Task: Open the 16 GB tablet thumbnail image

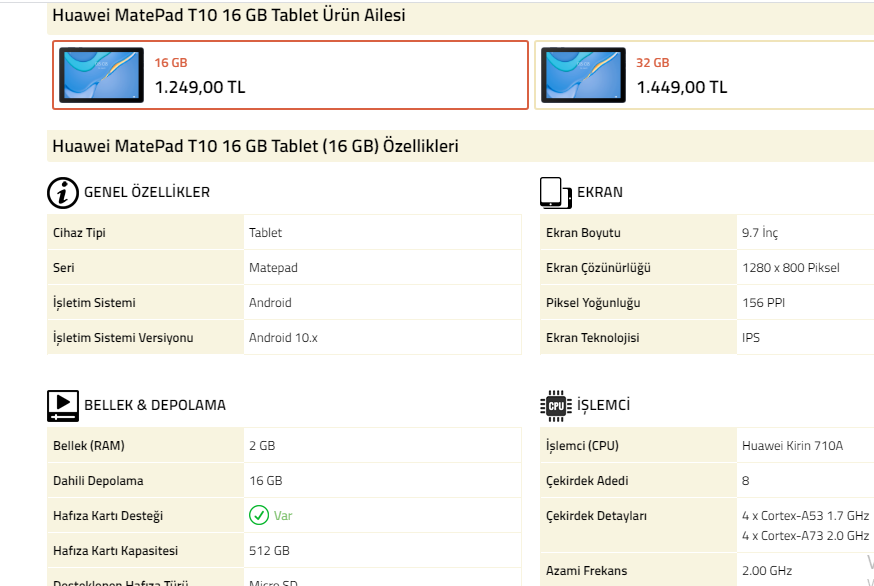Action: coord(101,75)
